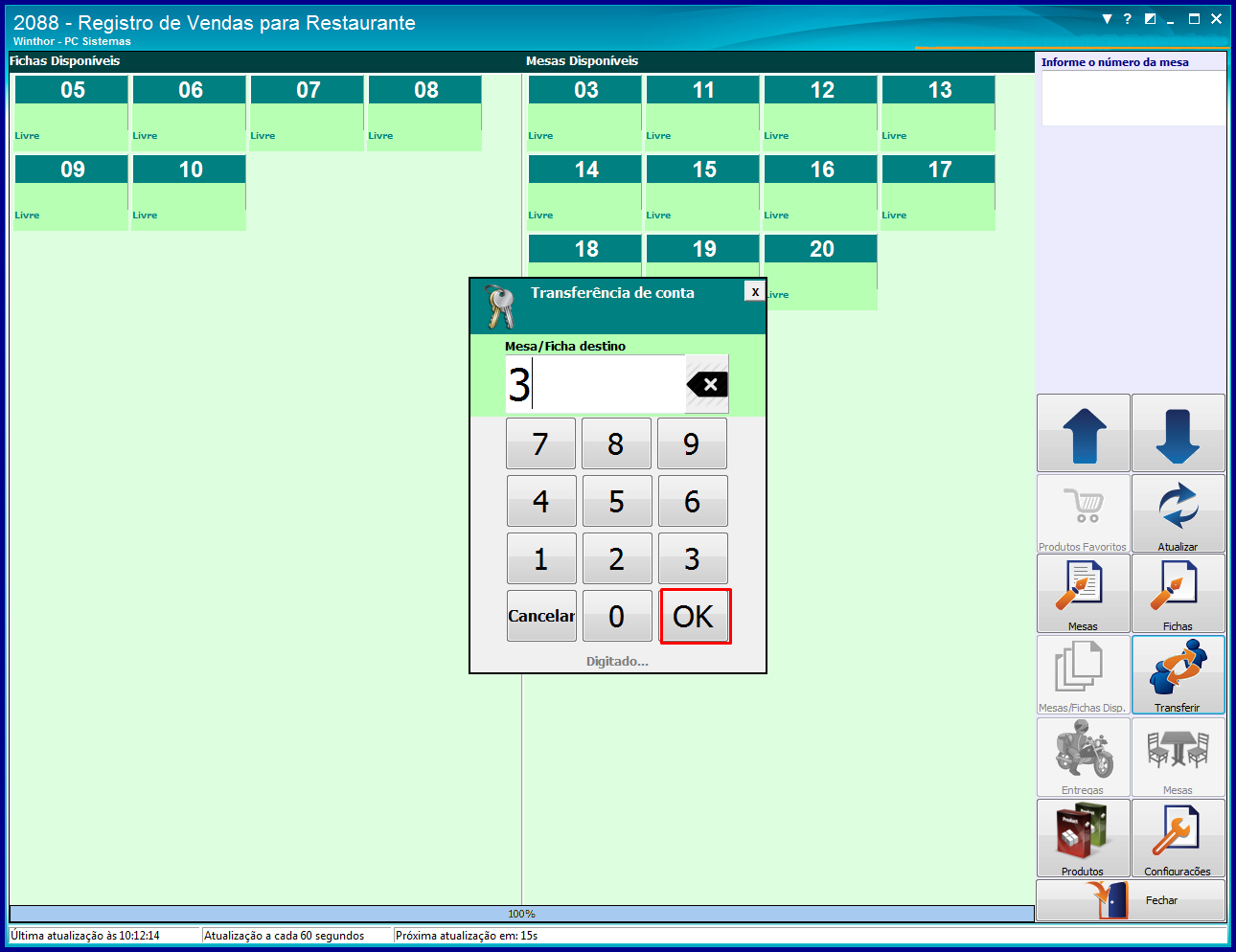
Task: Click the 100% progress bar
Action: pos(521,914)
